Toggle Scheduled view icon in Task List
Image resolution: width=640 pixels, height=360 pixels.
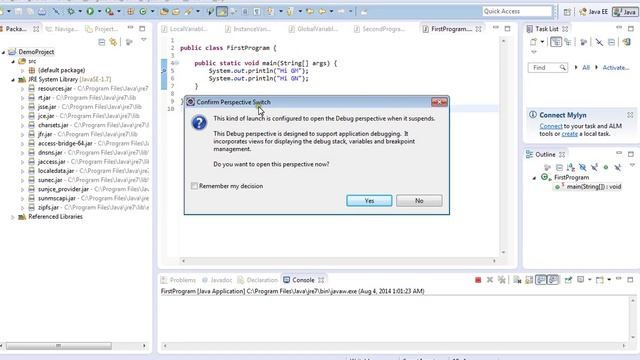click(568, 42)
